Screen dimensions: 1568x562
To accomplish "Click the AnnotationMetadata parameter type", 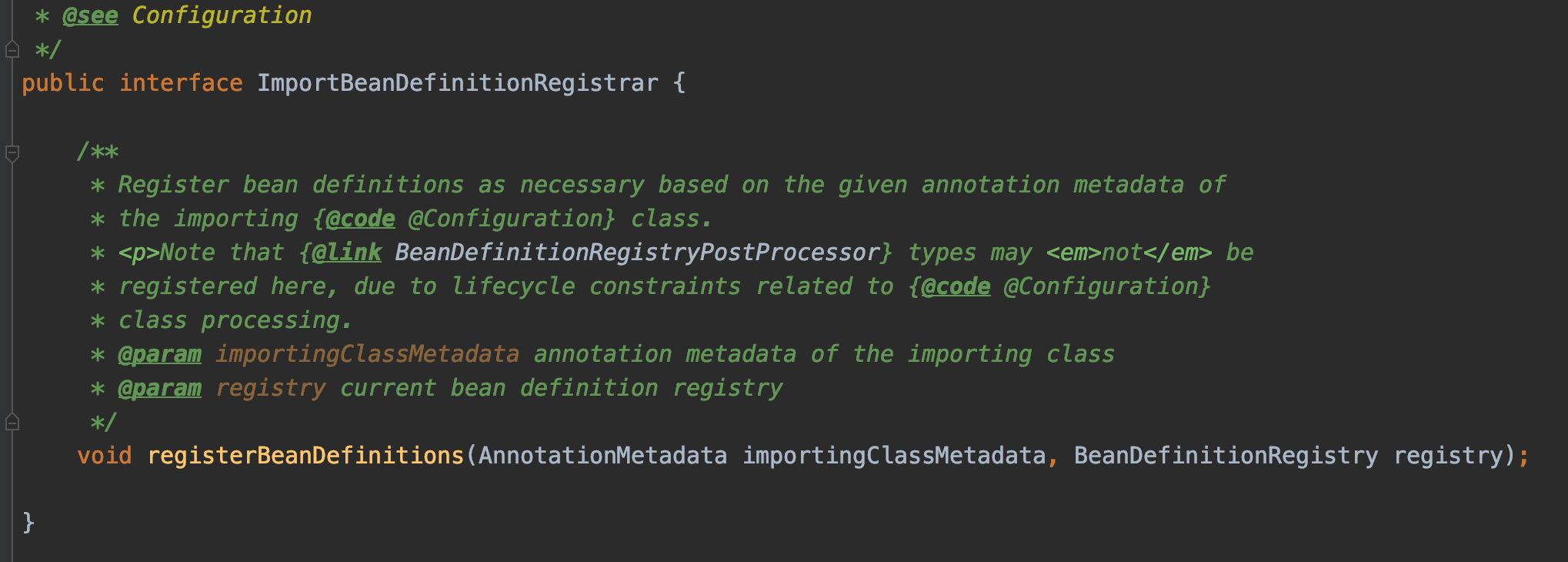I will (602, 456).
